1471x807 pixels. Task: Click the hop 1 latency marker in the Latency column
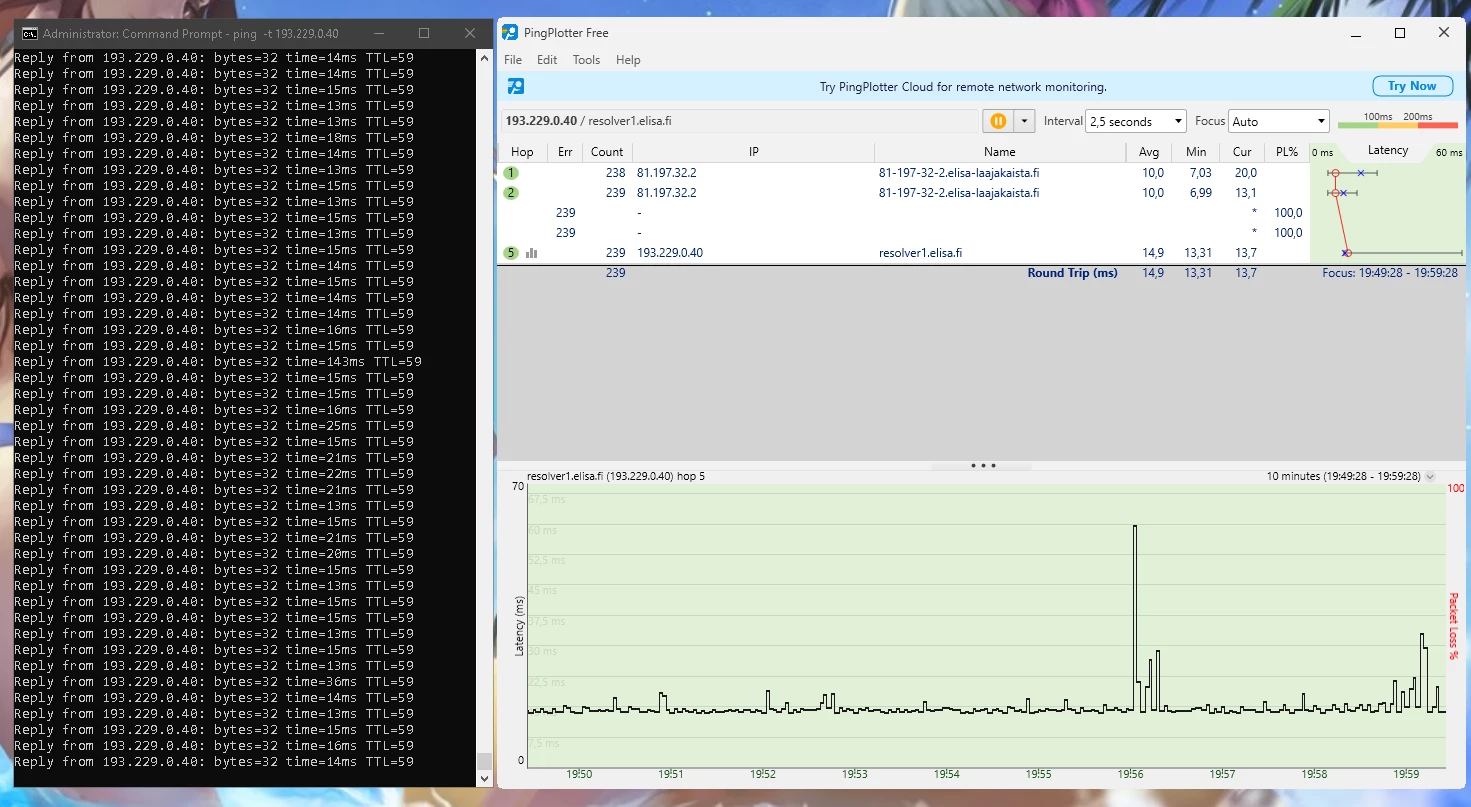(x=1334, y=173)
